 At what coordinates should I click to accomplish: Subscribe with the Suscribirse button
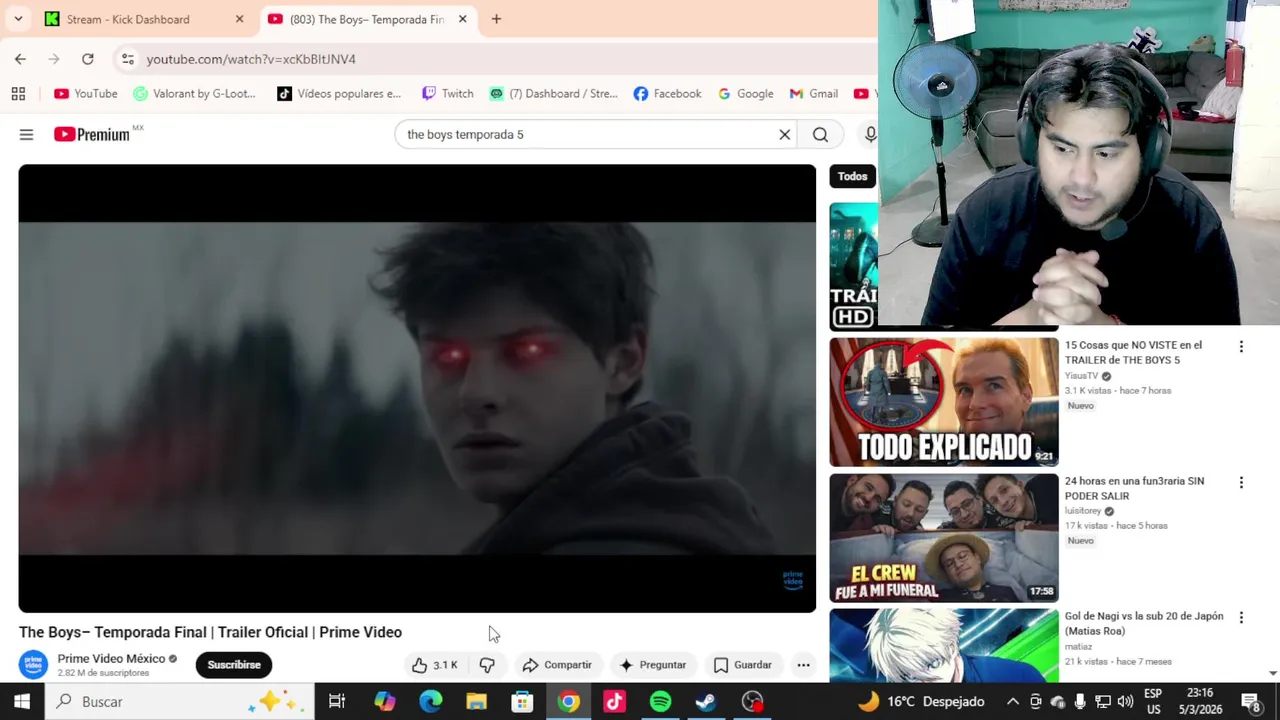point(234,665)
